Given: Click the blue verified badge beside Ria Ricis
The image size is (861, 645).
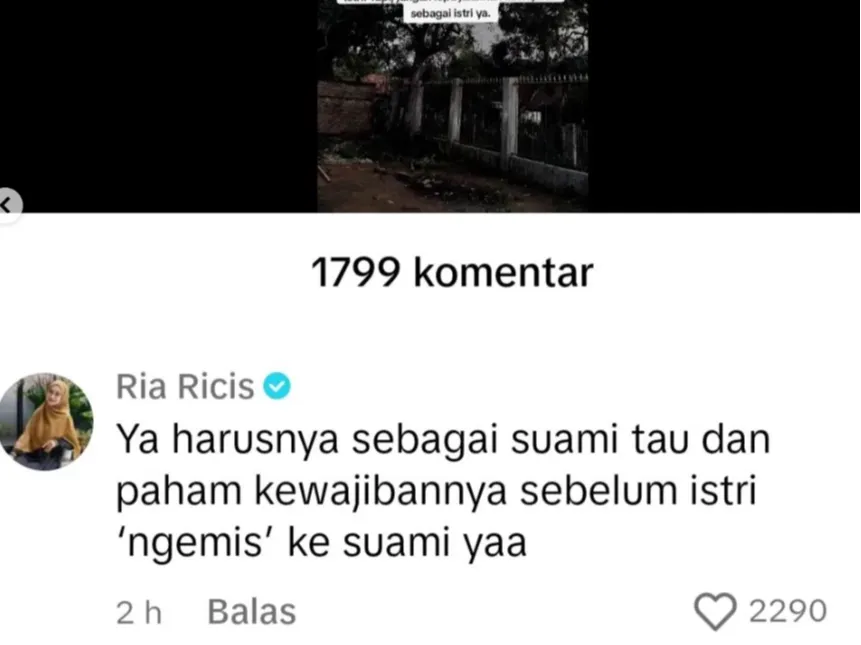Looking at the screenshot, I should (x=277, y=385).
